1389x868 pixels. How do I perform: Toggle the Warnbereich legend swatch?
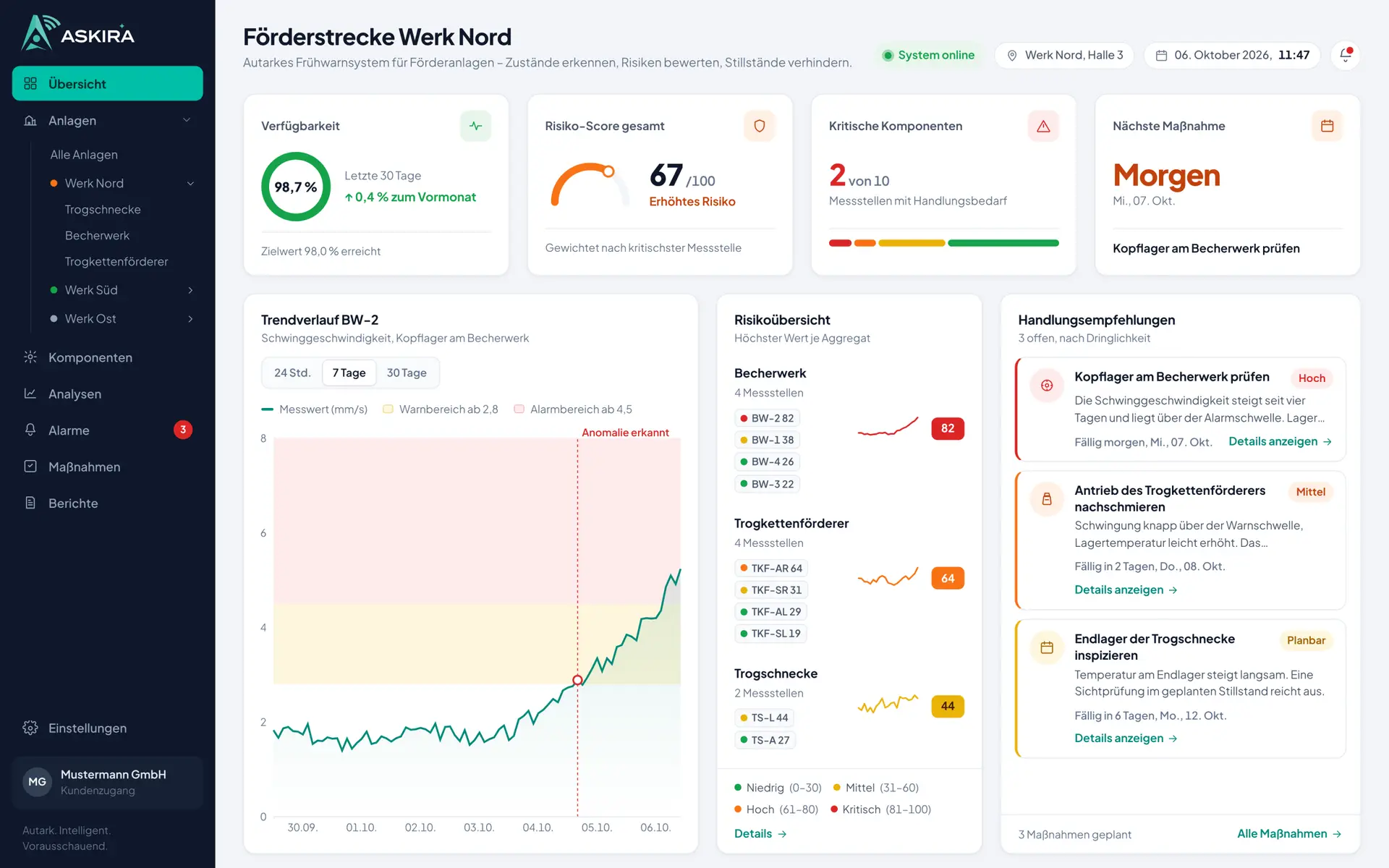[x=388, y=409]
